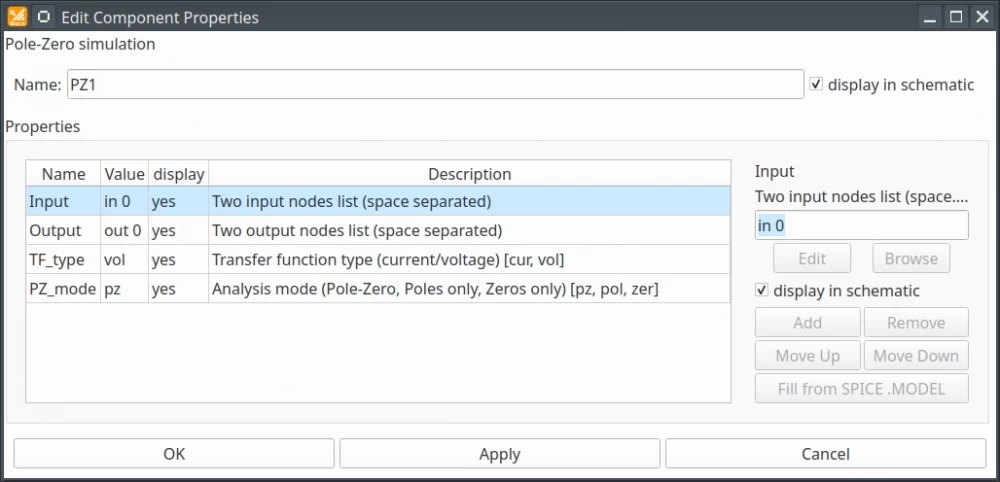Click the 'vol' value cell
Image resolution: width=1000 pixels, height=482 pixels.
pos(124,259)
